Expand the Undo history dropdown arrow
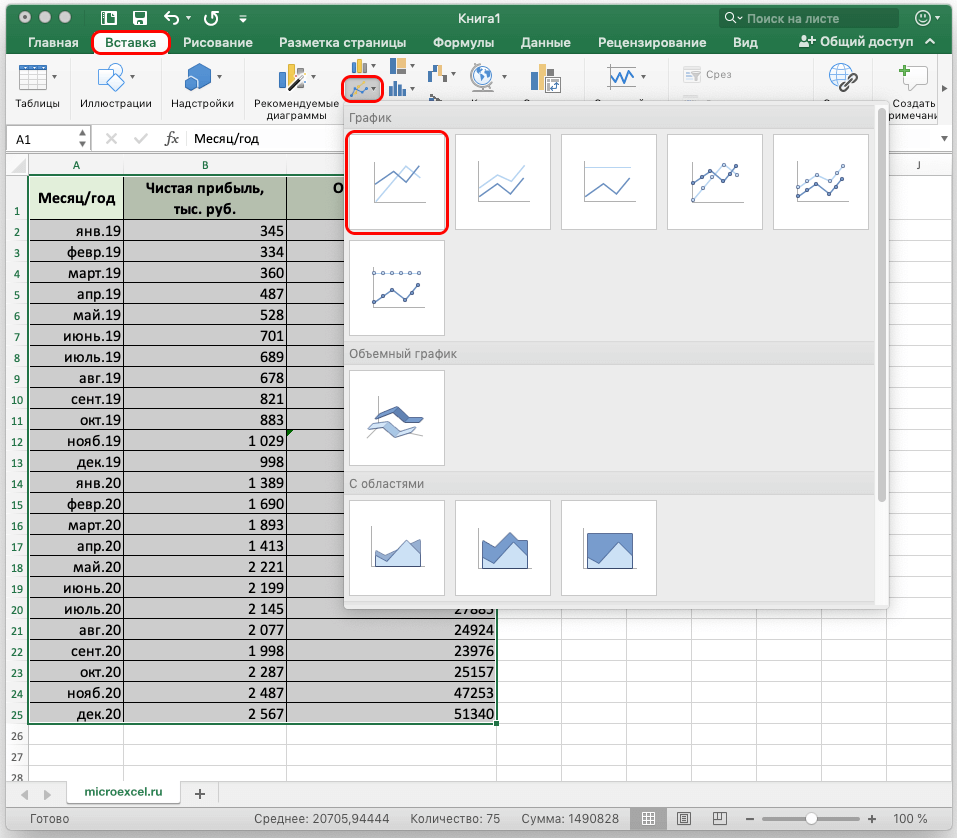Image resolution: width=957 pixels, height=838 pixels. (x=188, y=18)
